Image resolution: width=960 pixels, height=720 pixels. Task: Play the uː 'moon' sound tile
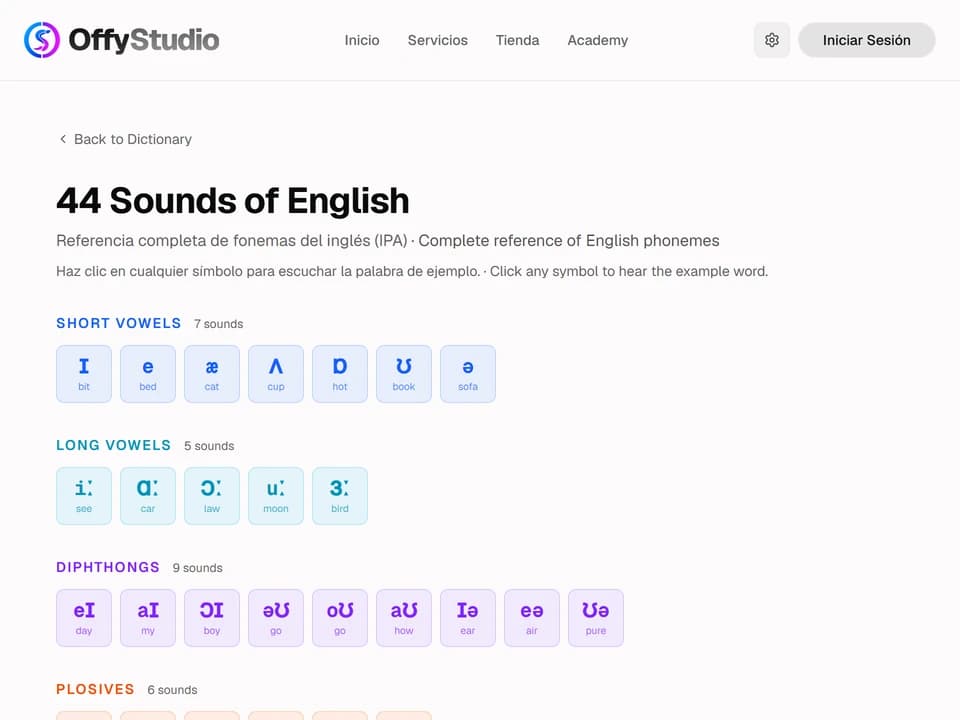coord(276,496)
